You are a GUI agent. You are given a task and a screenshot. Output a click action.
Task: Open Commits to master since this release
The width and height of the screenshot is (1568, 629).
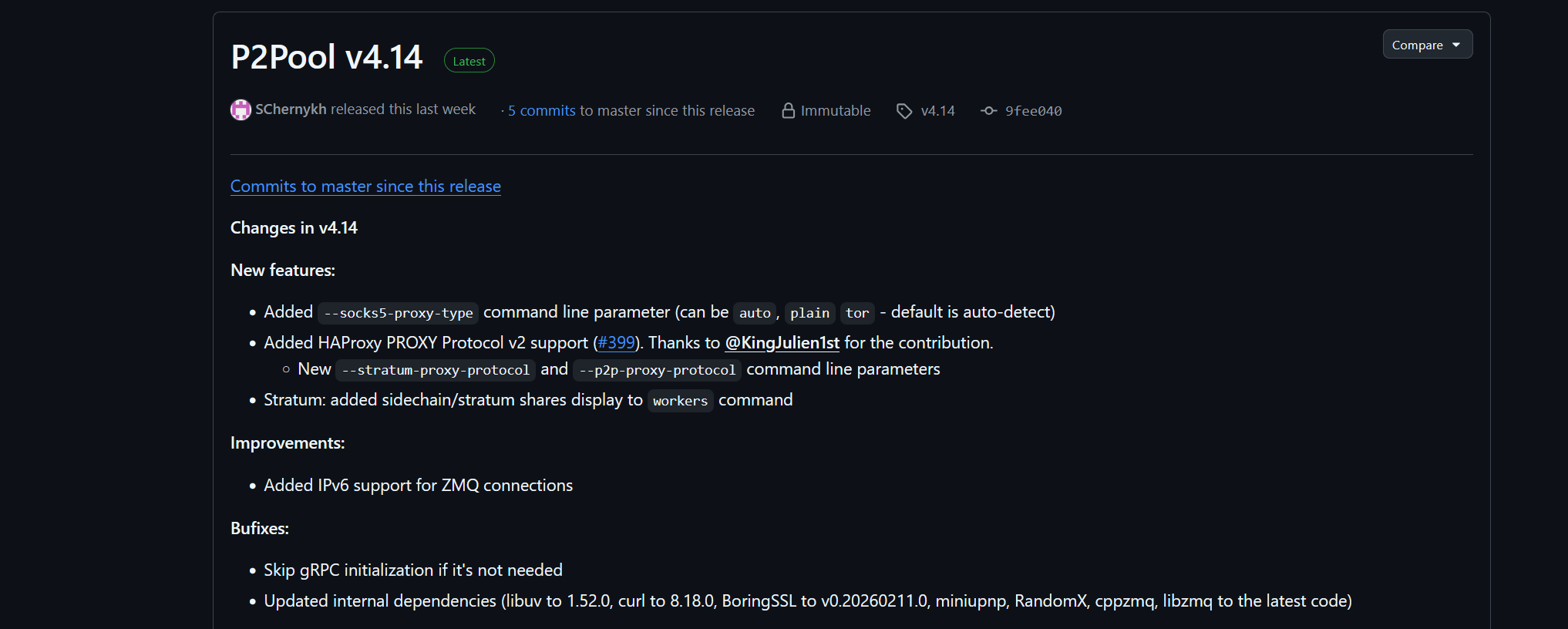tap(365, 187)
